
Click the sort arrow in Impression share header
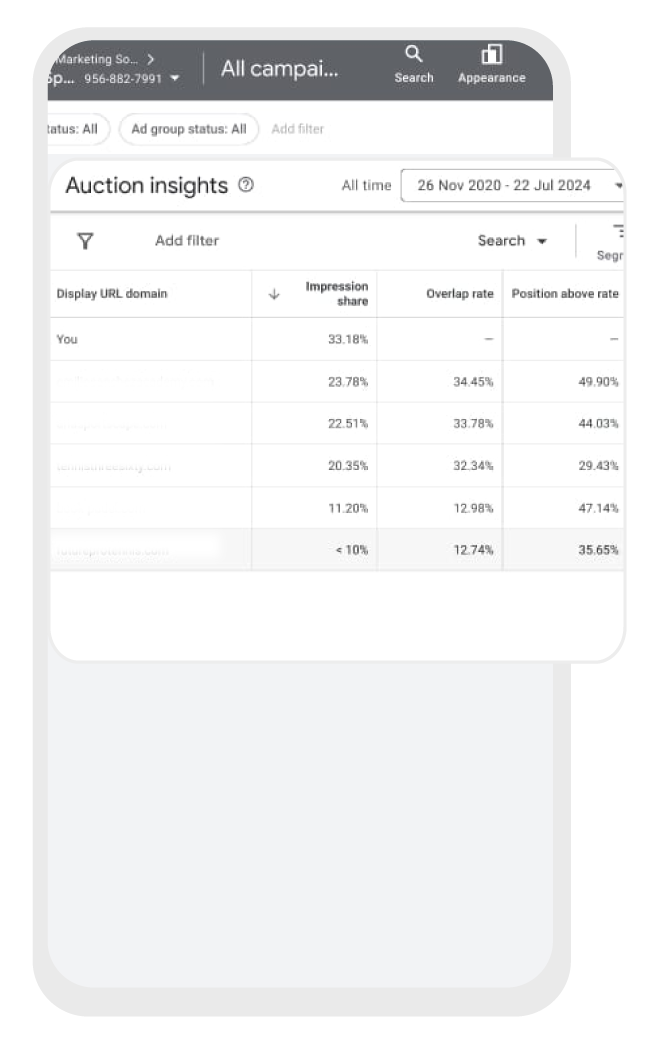click(274, 294)
